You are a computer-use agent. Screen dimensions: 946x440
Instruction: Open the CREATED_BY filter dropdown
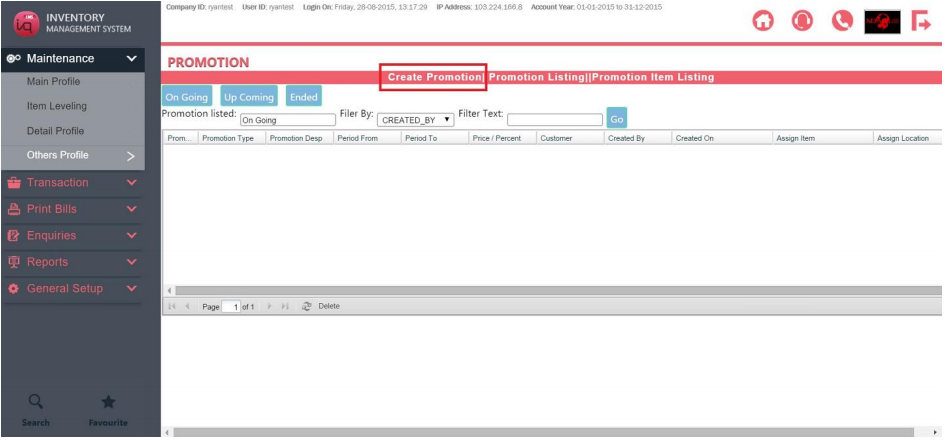click(415, 120)
